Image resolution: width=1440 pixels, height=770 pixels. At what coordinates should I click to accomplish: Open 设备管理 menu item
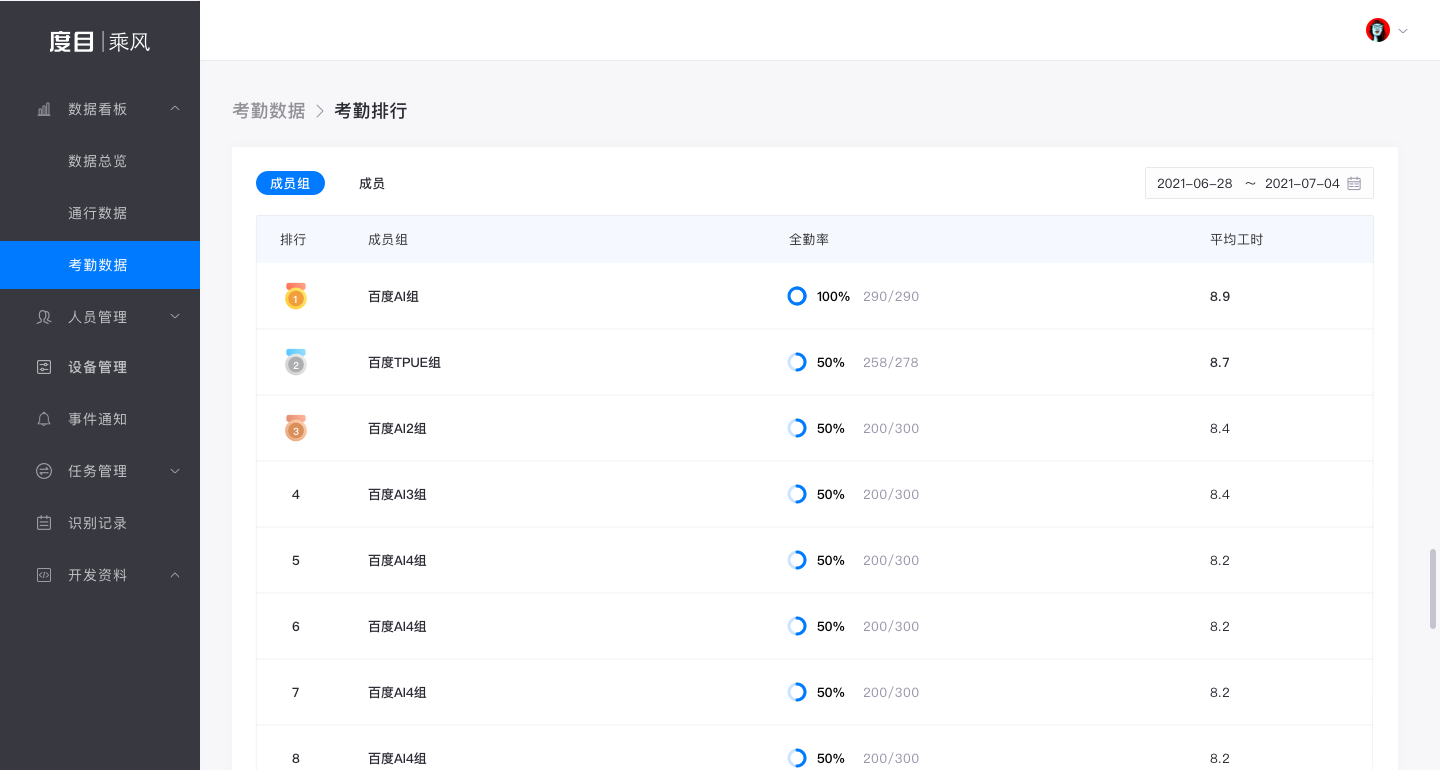(100, 367)
